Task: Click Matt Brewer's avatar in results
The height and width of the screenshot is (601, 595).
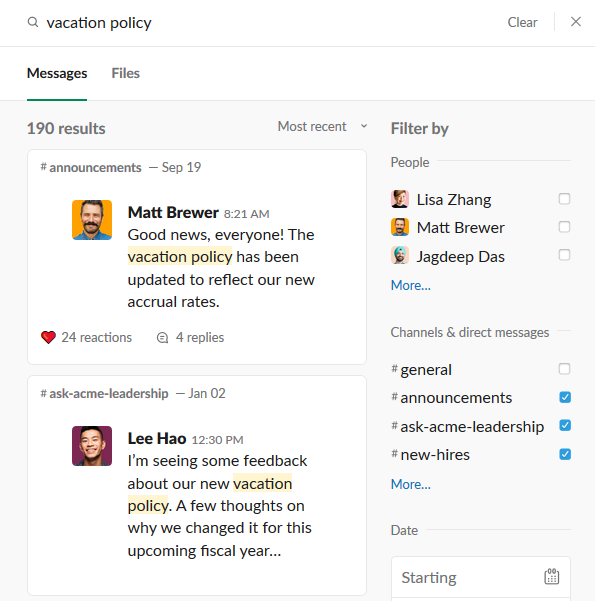Action: (92, 220)
